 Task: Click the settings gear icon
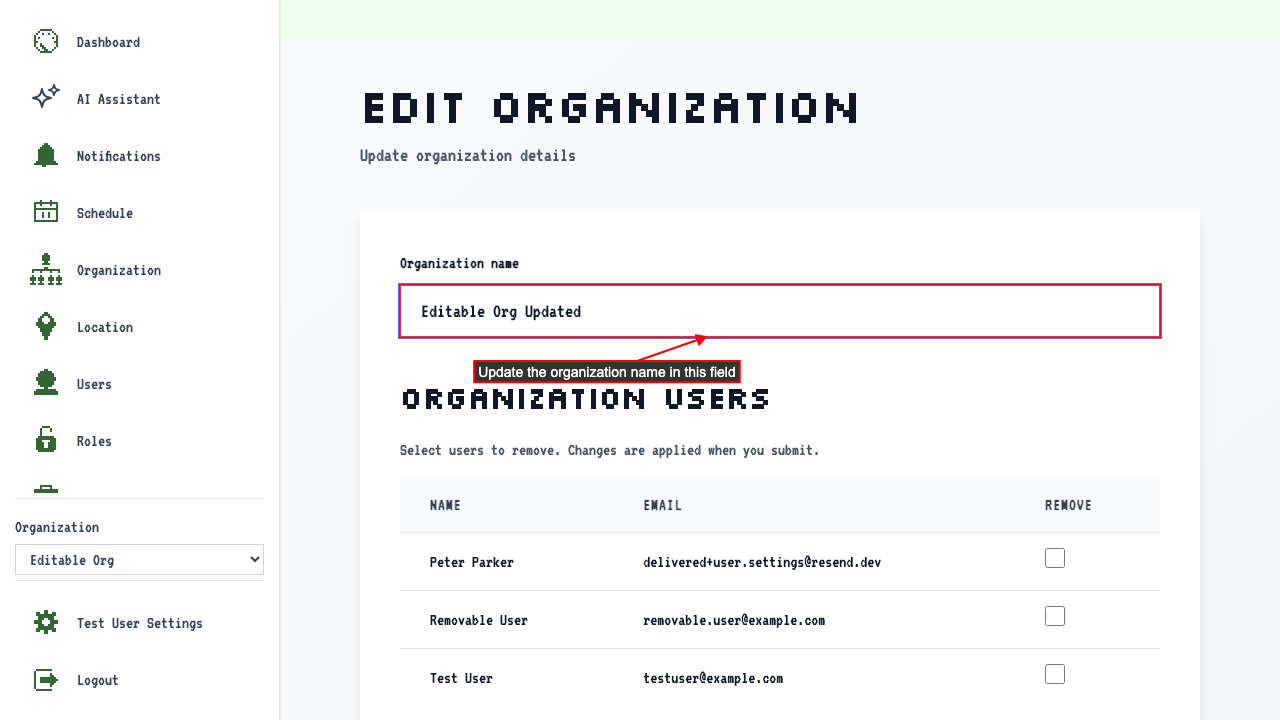46,623
